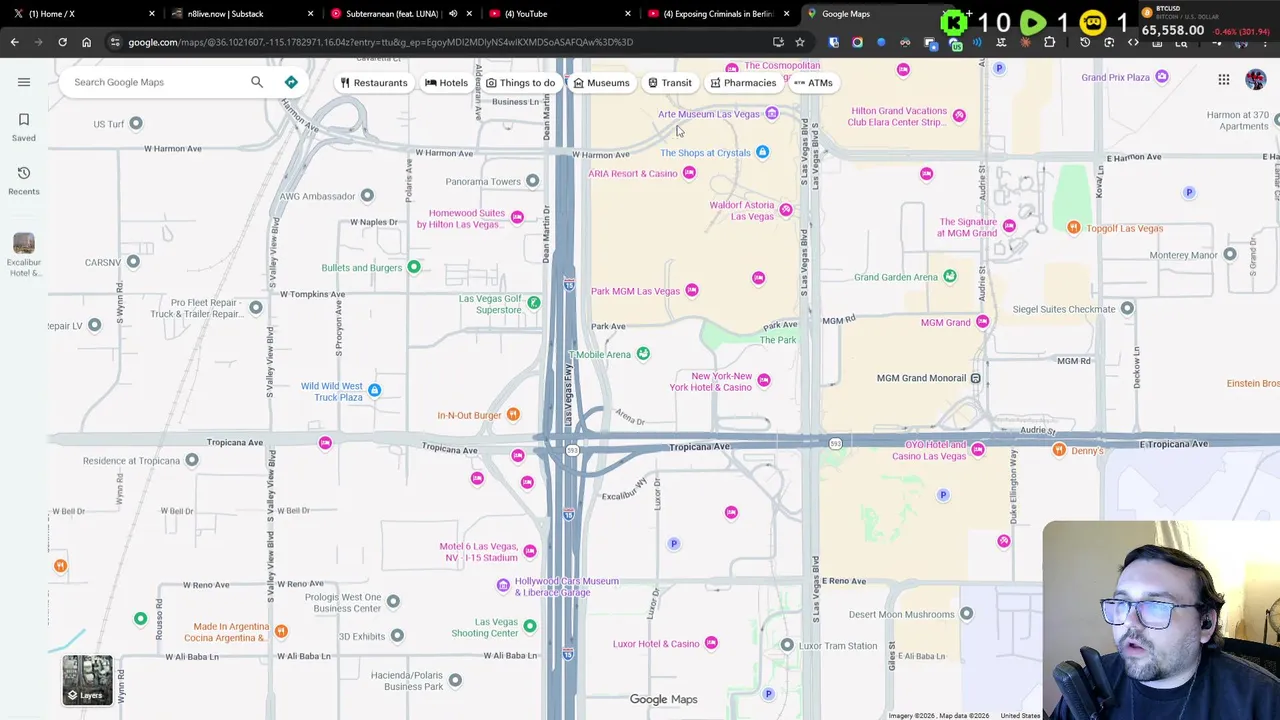
Task: Click the address bar URL
Action: point(380,42)
